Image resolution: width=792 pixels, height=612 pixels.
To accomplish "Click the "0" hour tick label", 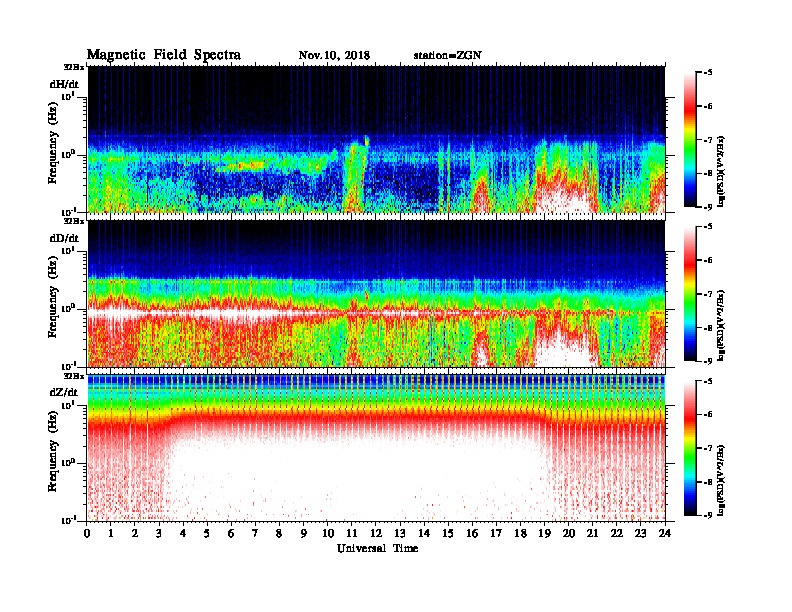I will [x=87, y=534].
